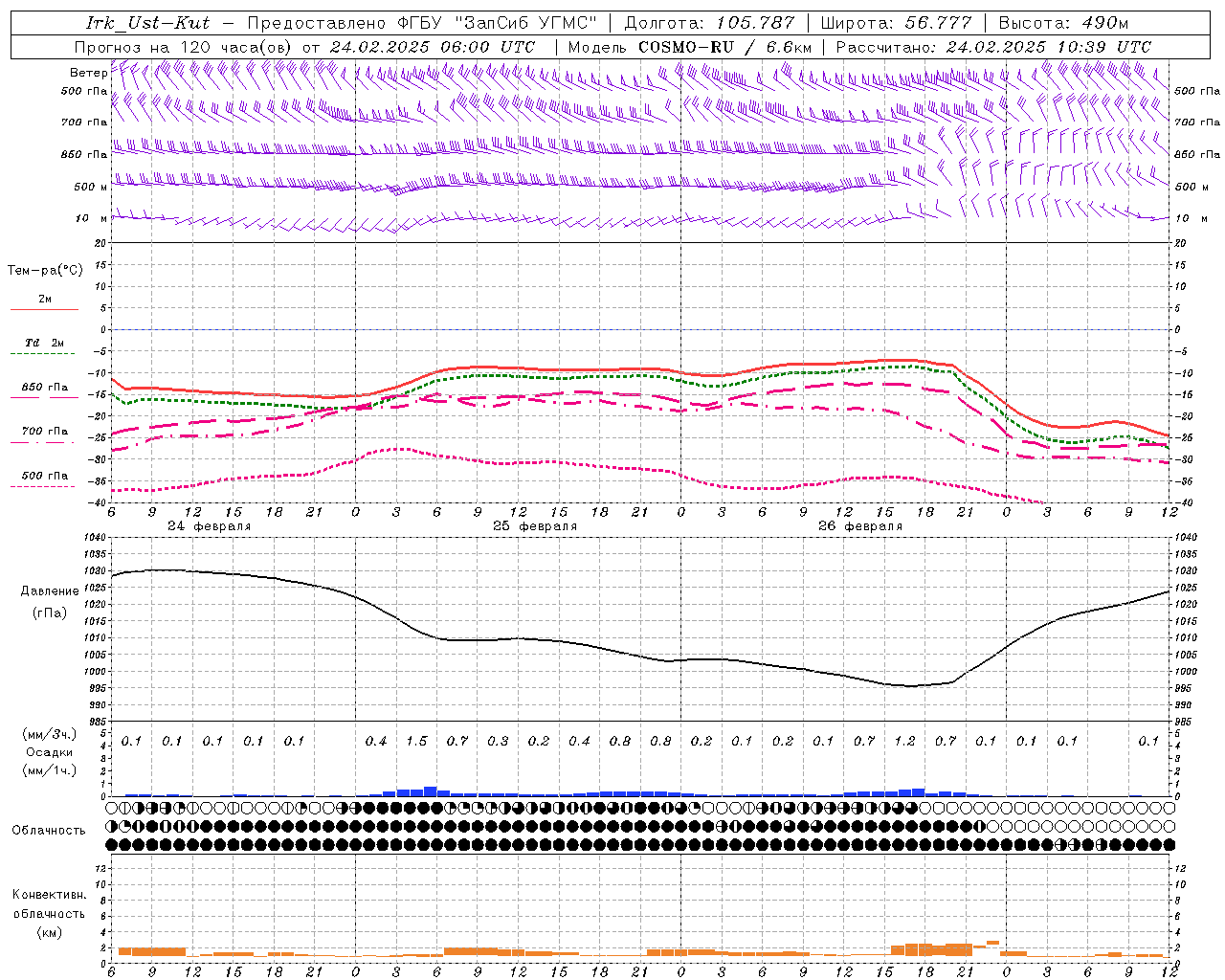Select the text "Широта: 56.777"
1225x980 pixels.
click(x=896, y=23)
